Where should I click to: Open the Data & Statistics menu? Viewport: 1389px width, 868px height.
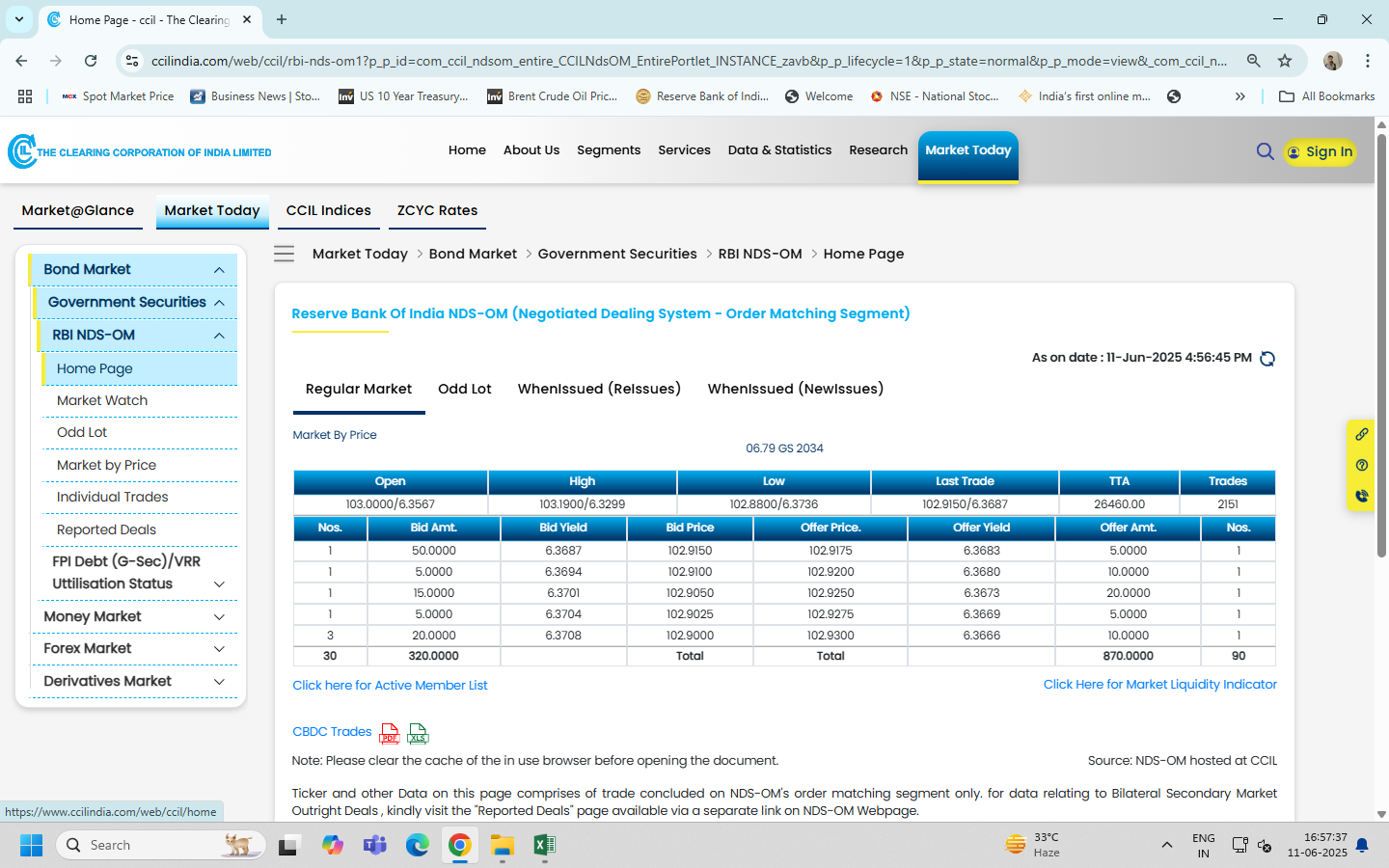pyautogui.click(x=779, y=150)
